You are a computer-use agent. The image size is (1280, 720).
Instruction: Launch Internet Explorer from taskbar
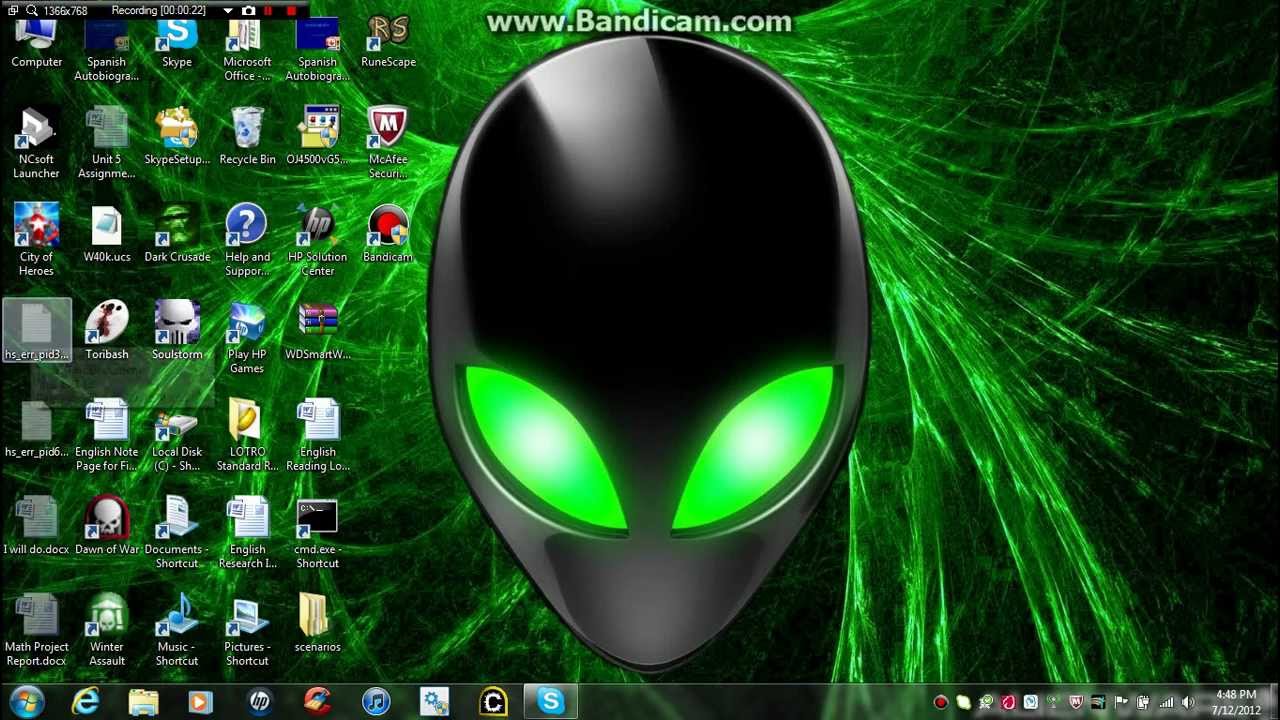coord(86,702)
